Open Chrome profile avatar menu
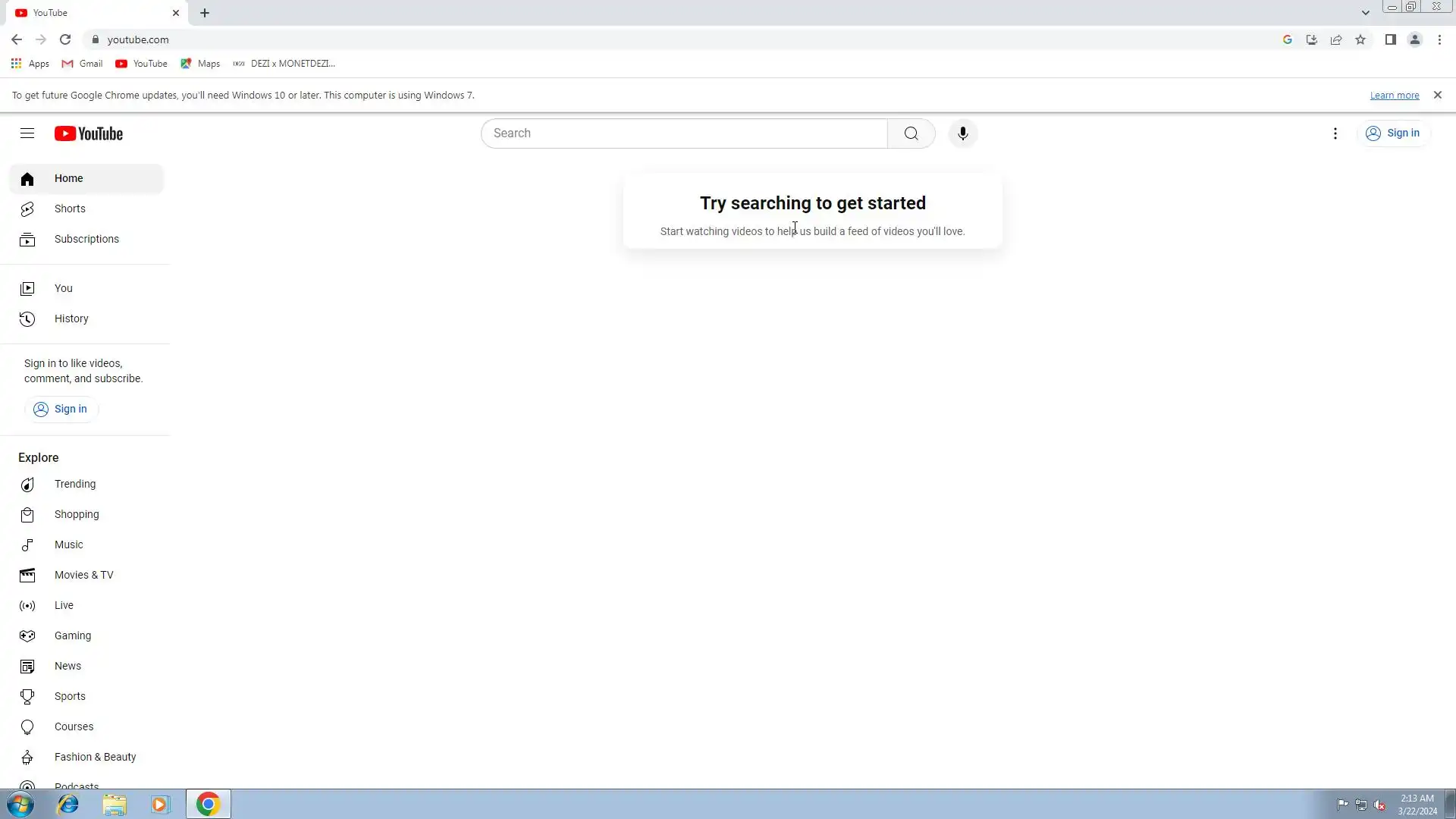 click(1414, 39)
